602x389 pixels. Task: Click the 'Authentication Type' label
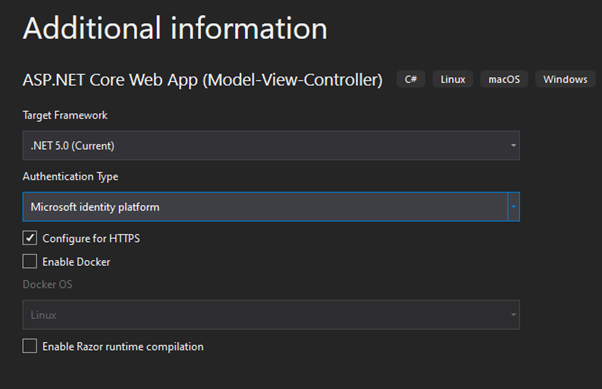pos(70,177)
